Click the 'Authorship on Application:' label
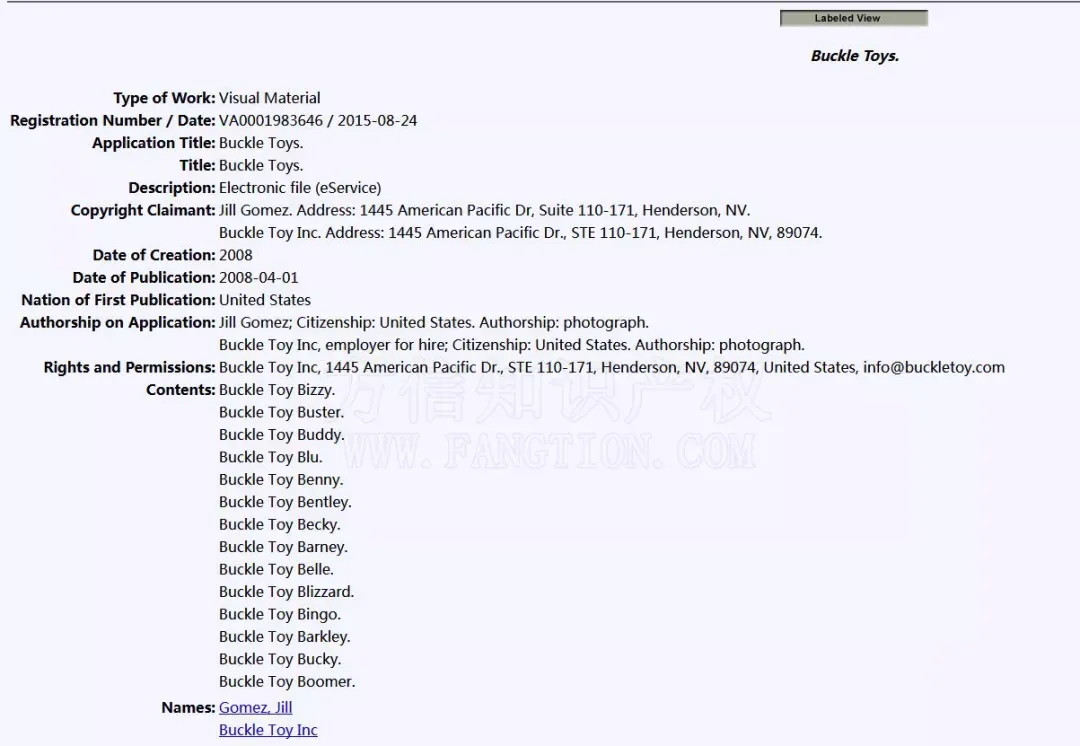1080x746 pixels. click(x=118, y=322)
